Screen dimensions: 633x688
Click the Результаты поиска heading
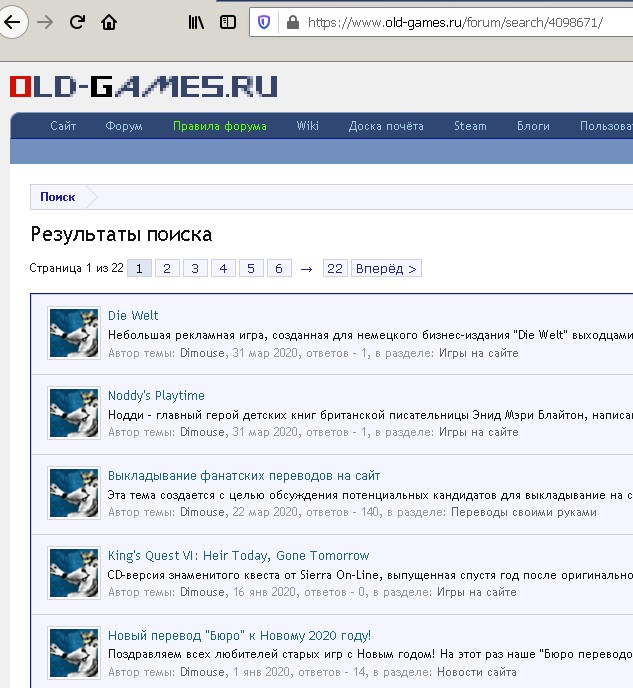pos(121,234)
